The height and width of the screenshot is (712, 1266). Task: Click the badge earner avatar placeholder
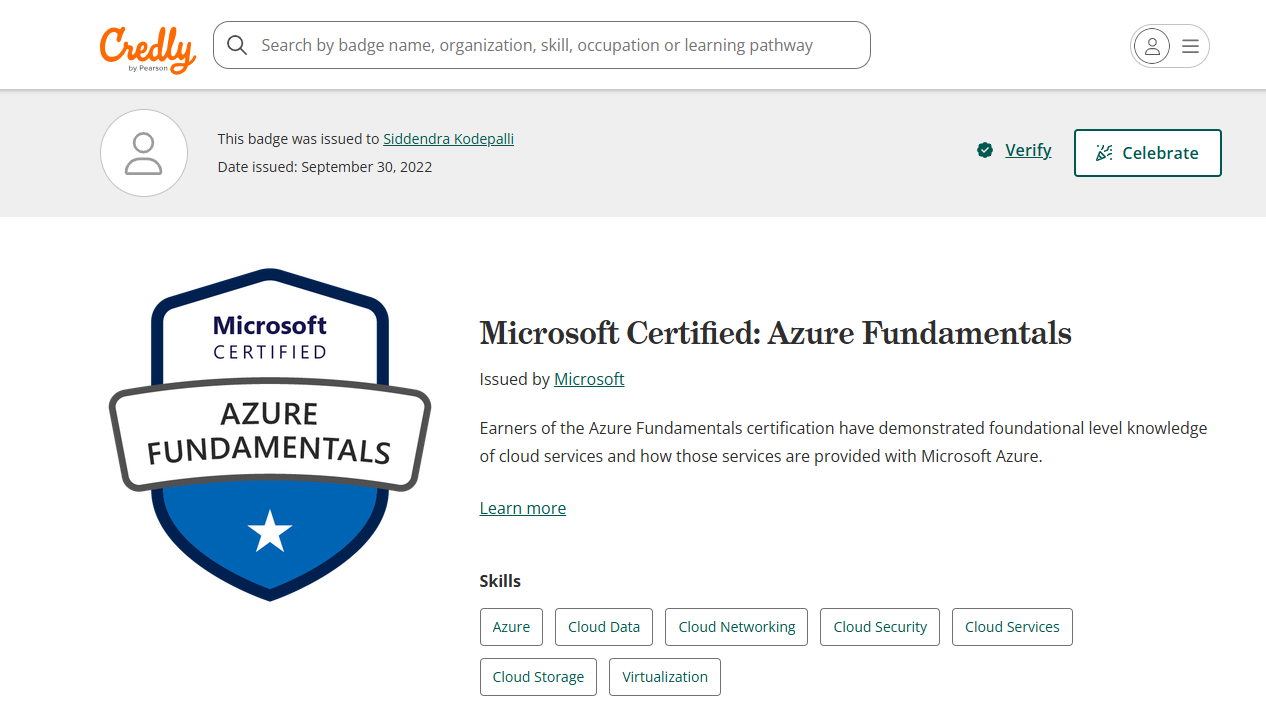point(144,153)
